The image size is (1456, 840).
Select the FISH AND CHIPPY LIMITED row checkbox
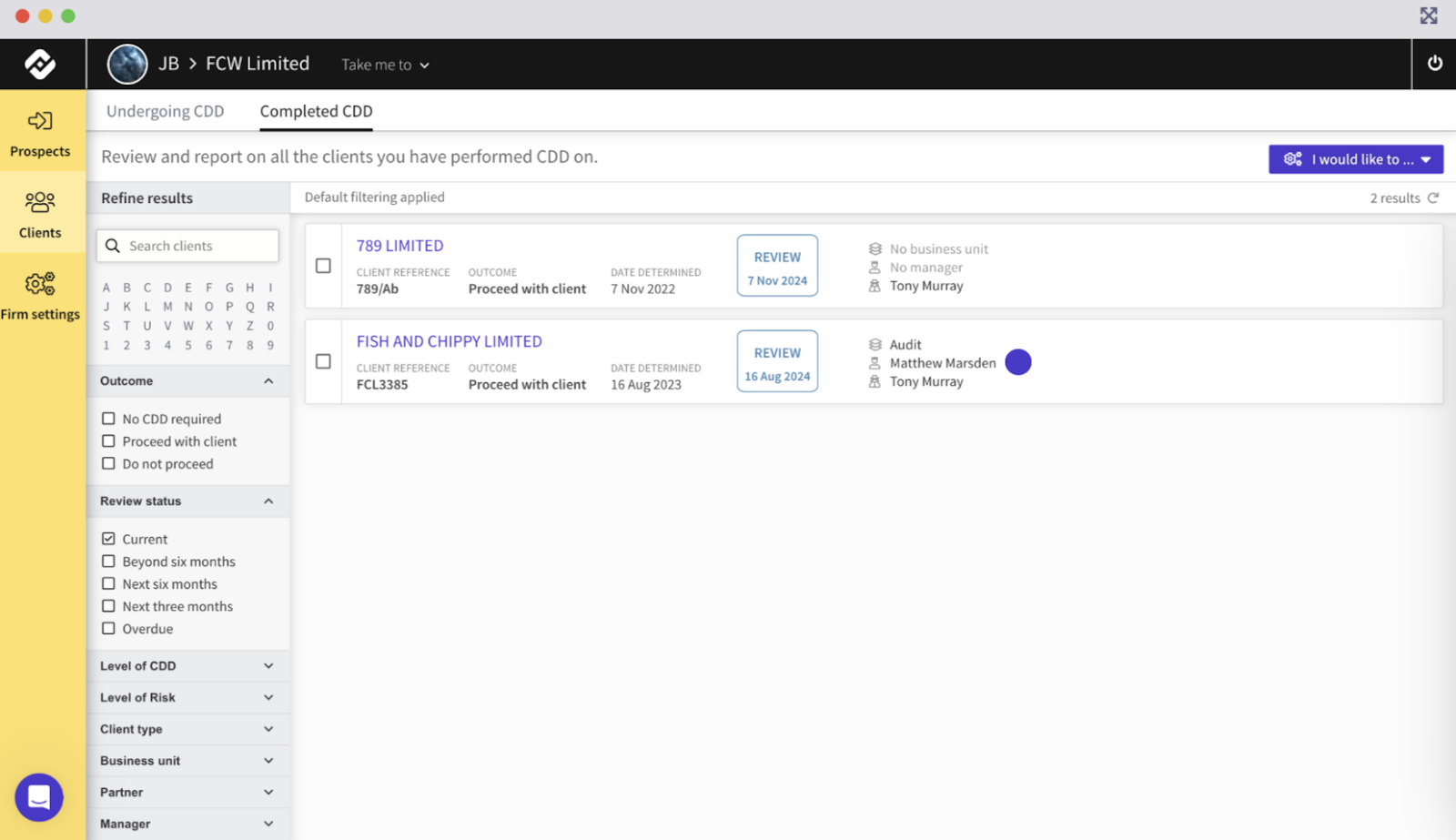pos(323,361)
